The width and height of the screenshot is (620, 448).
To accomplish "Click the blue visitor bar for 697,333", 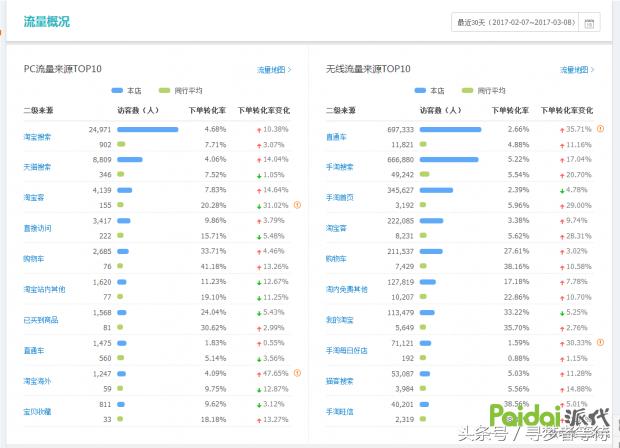I will [x=450, y=129].
